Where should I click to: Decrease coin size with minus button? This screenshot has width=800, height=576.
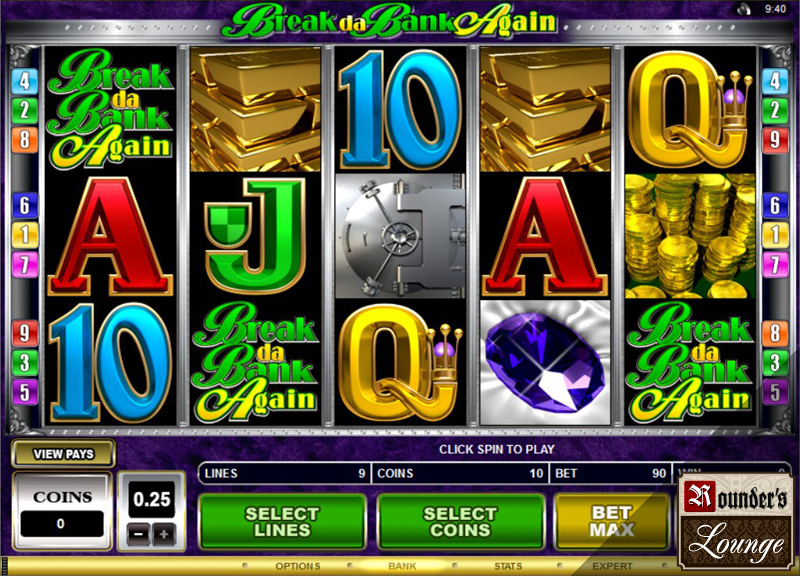[x=139, y=534]
